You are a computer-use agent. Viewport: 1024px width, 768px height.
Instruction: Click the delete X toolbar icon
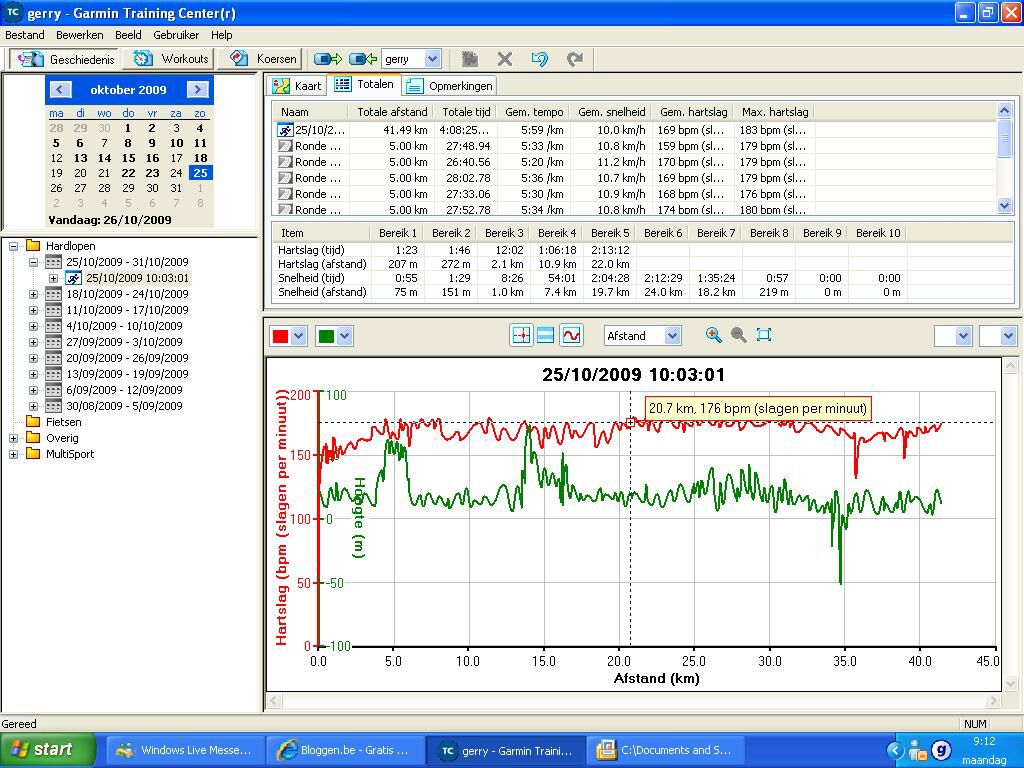504,59
